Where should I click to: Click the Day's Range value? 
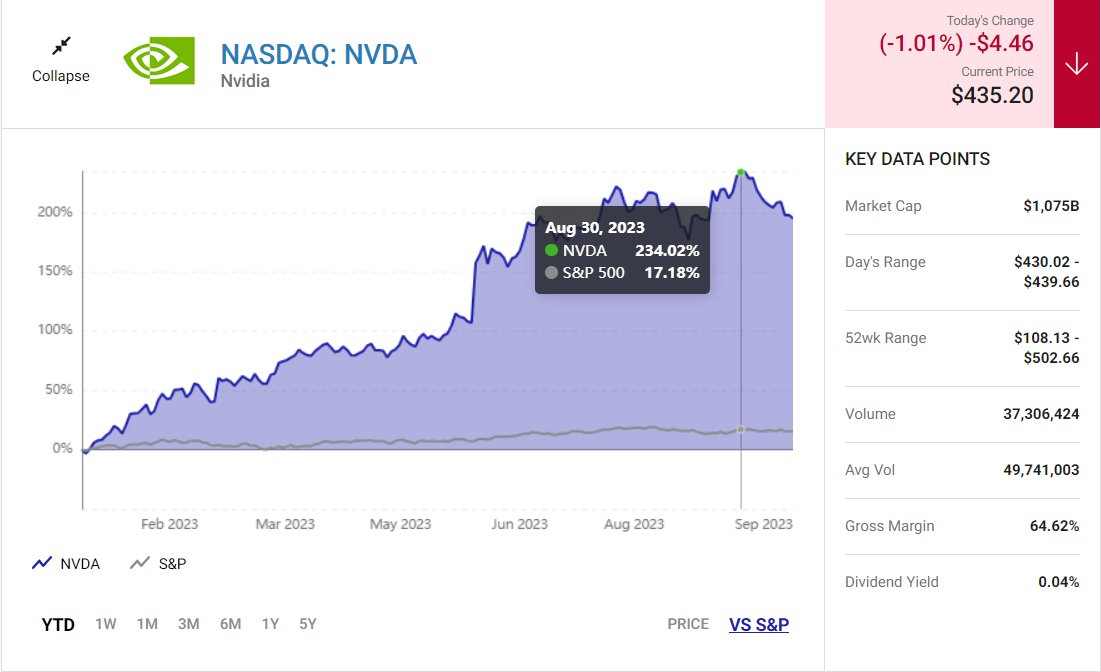pyautogui.click(x=1046, y=272)
